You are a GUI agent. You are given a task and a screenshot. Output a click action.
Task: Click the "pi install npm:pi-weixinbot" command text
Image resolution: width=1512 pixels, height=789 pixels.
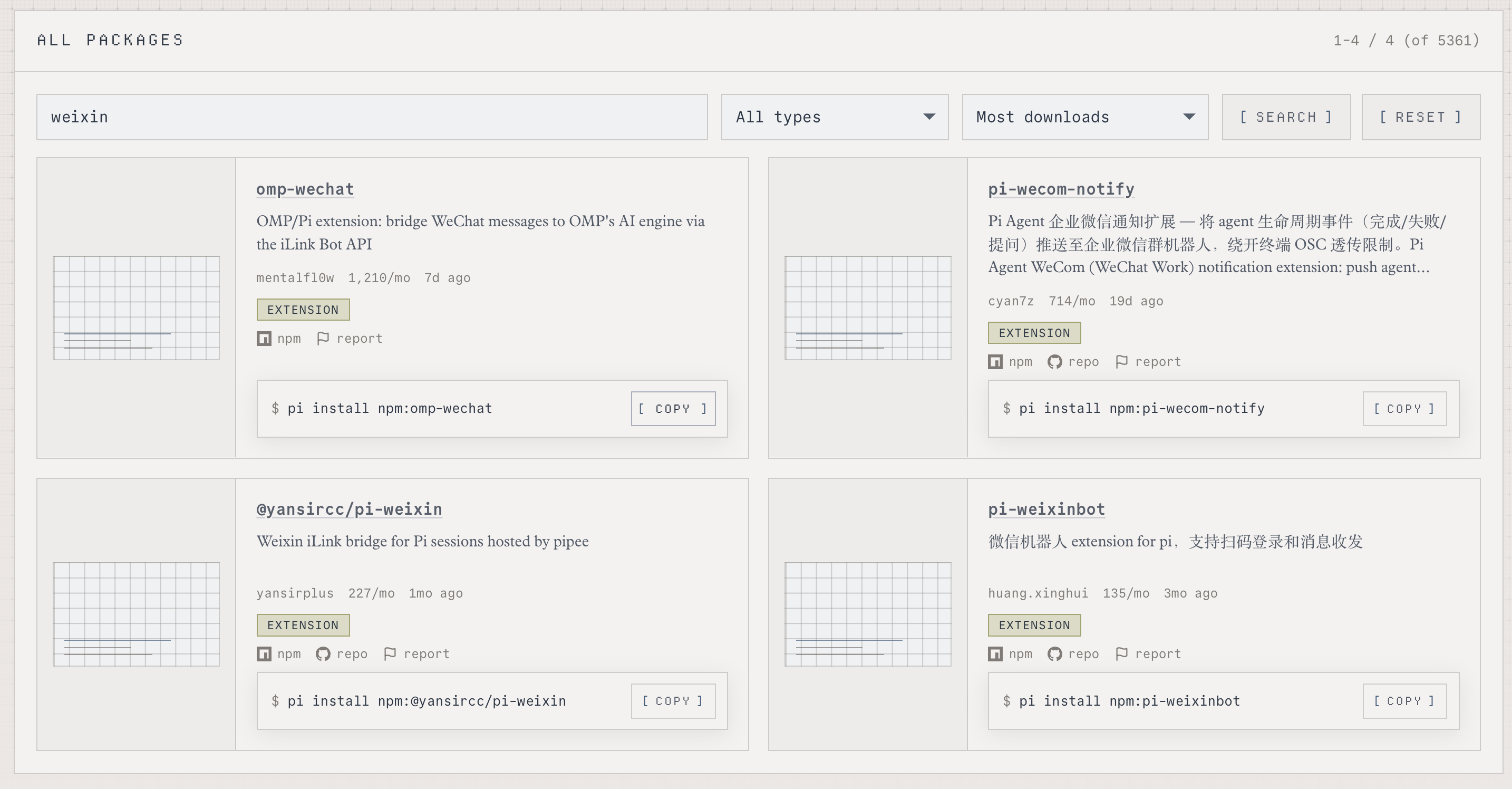(x=1129, y=701)
